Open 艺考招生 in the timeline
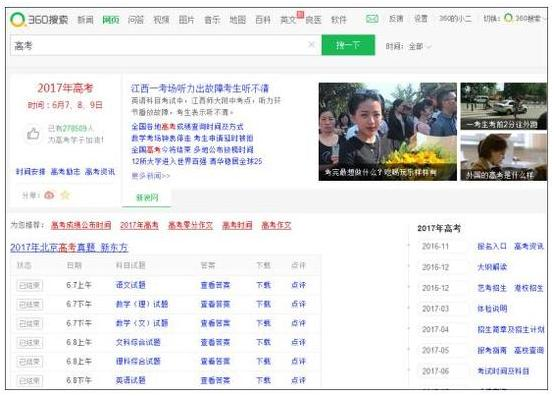The image size is (554, 396). pyautogui.click(x=492, y=288)
